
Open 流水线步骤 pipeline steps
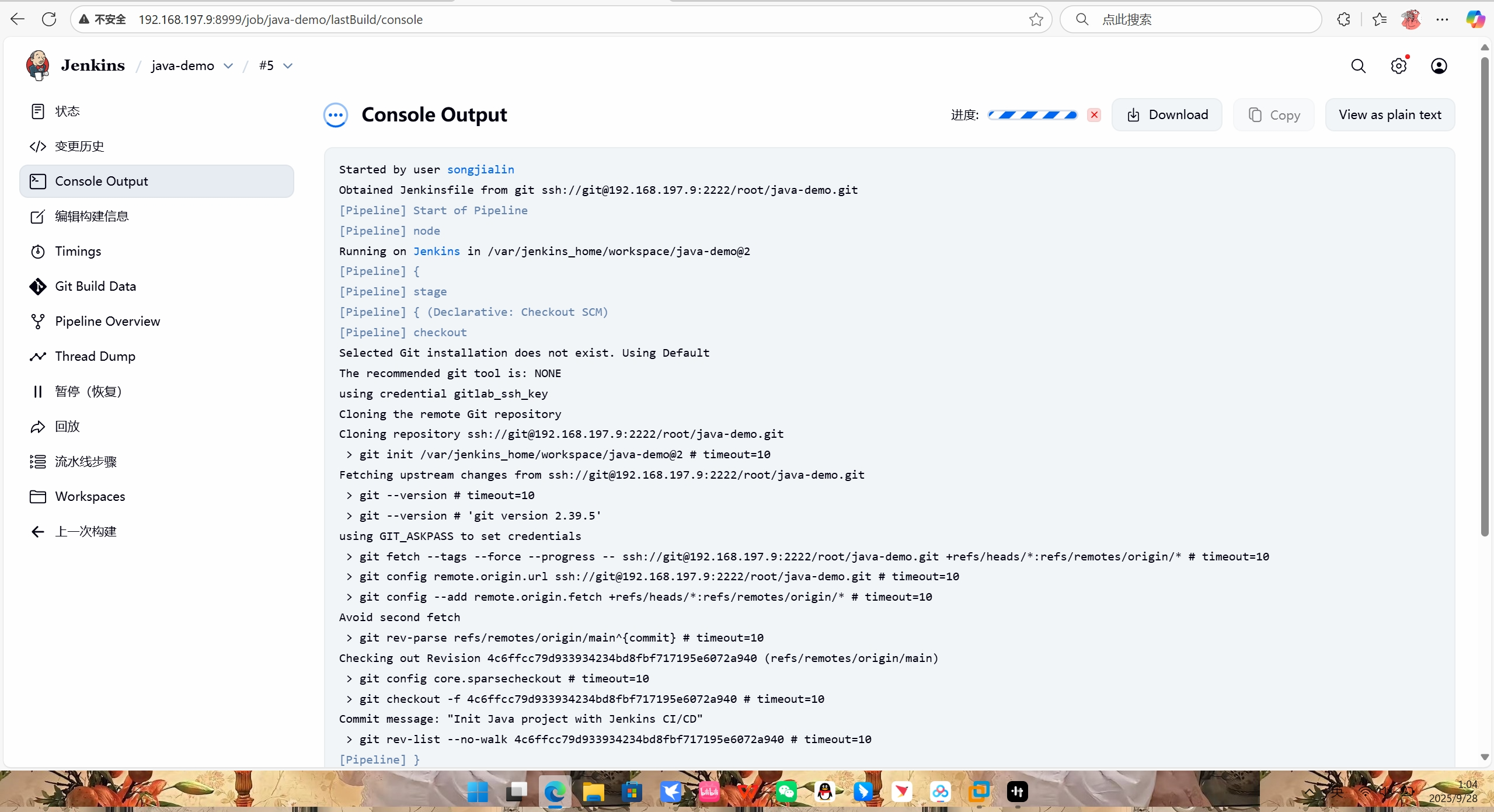156,461
